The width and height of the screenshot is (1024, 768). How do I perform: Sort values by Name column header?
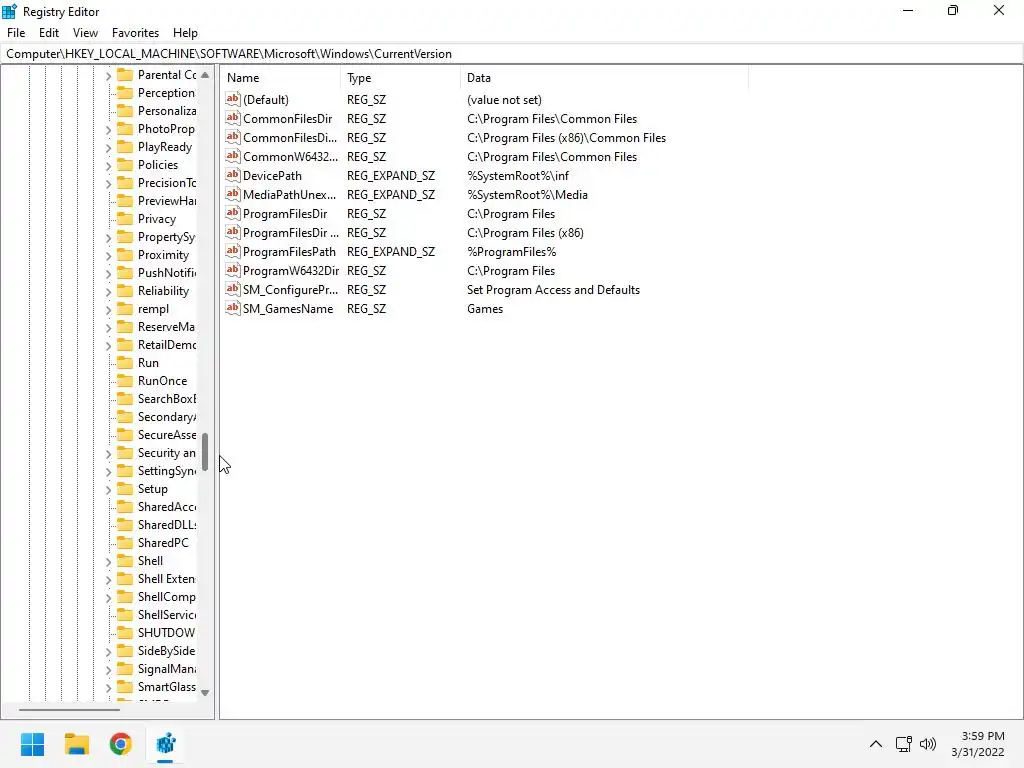coord(281,78)
